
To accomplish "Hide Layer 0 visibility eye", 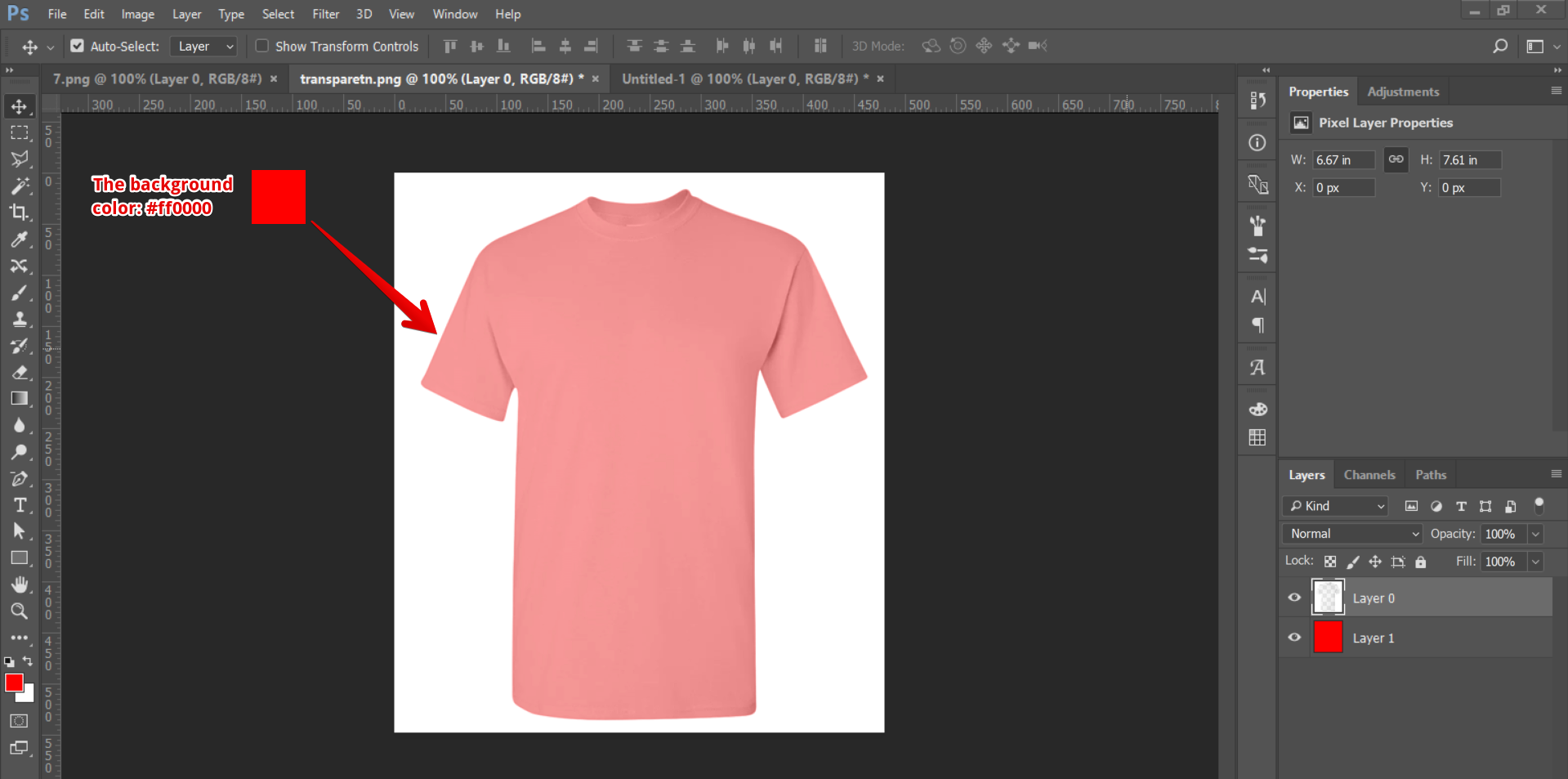I will [x=1294, y=598].
